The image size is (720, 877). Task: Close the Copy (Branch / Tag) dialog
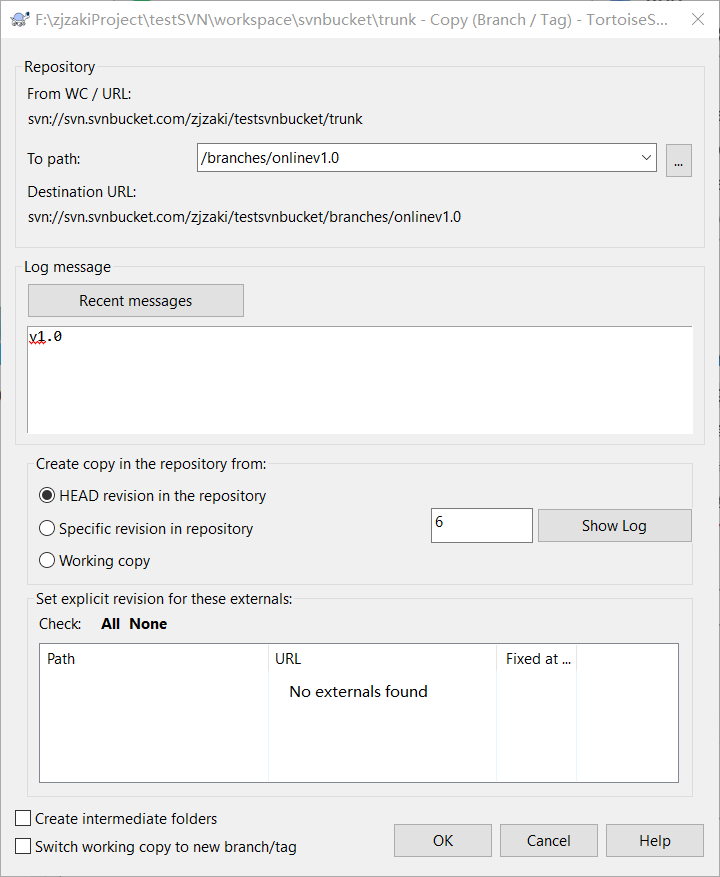[x=696, y=19]
